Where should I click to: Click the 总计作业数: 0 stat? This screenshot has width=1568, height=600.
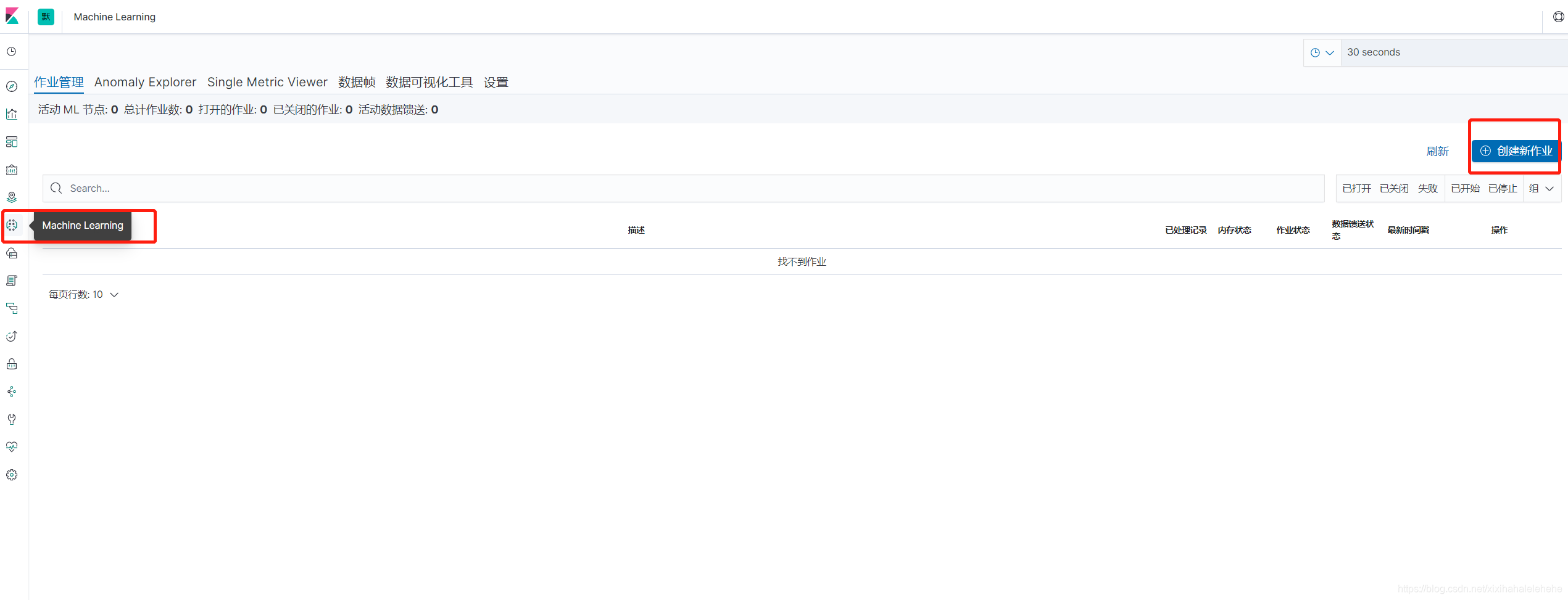coord(158,110)
